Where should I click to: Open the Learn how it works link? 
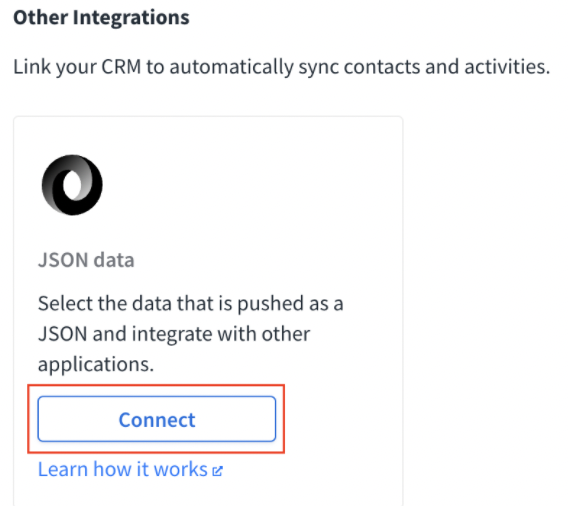click(130, 469)
